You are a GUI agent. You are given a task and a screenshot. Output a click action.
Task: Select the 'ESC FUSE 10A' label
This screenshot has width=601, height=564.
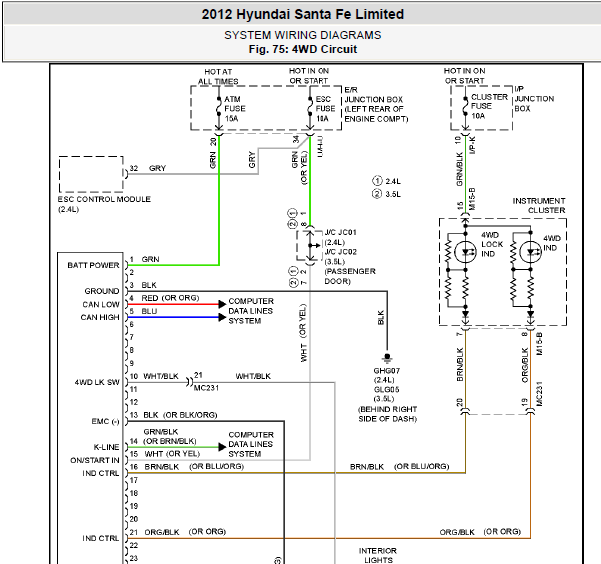[325, 109]
